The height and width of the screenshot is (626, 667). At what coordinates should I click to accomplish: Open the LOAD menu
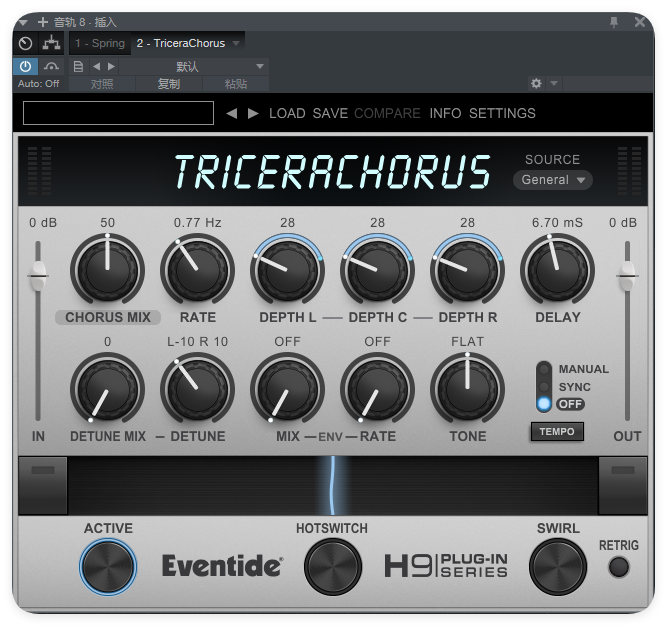(287, 114)
